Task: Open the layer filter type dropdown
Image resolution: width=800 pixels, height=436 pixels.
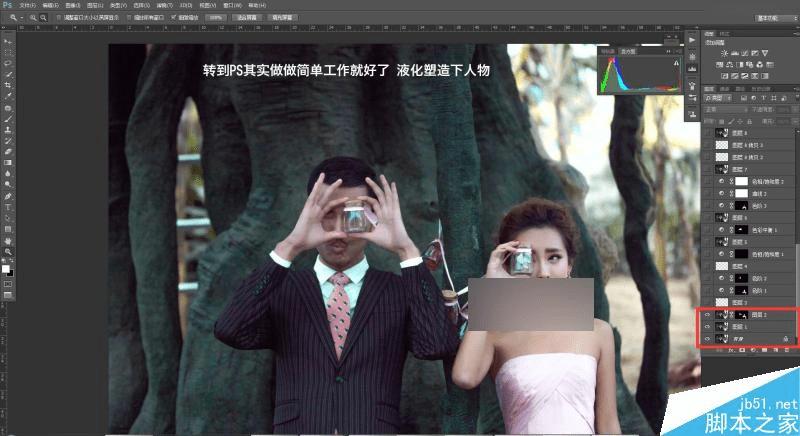Action: click(x=718, y=98)
